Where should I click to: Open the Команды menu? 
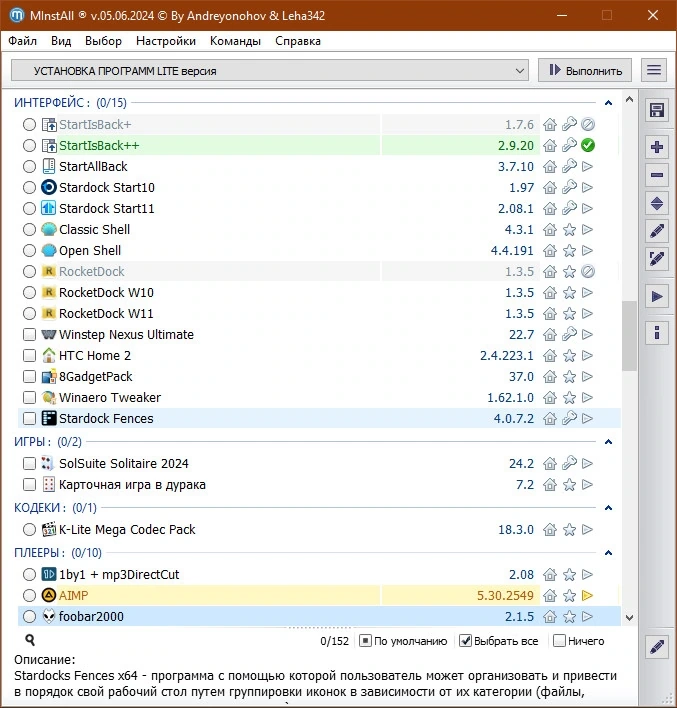[235, 41]
